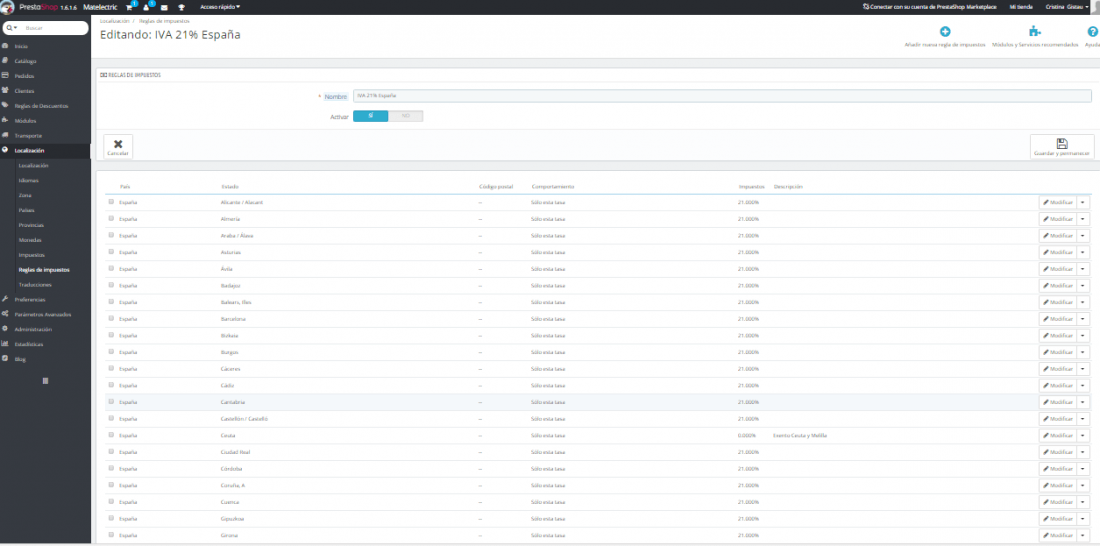Viewport: 1100px width, 546px height.
Task: Tick the checkbox for Barcelona row
Action: pos(111,319)
